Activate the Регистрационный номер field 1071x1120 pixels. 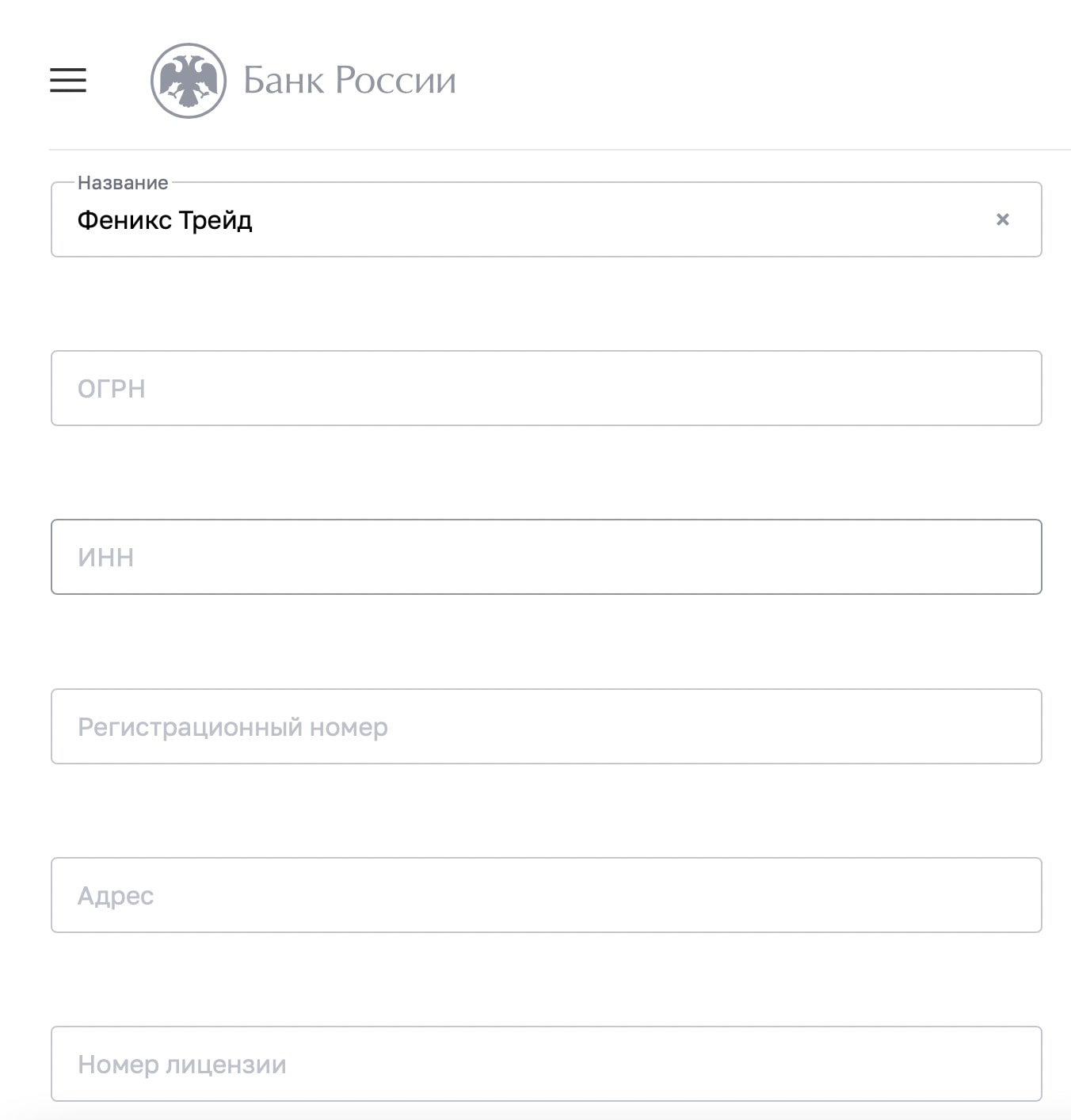tap(547, 726)
